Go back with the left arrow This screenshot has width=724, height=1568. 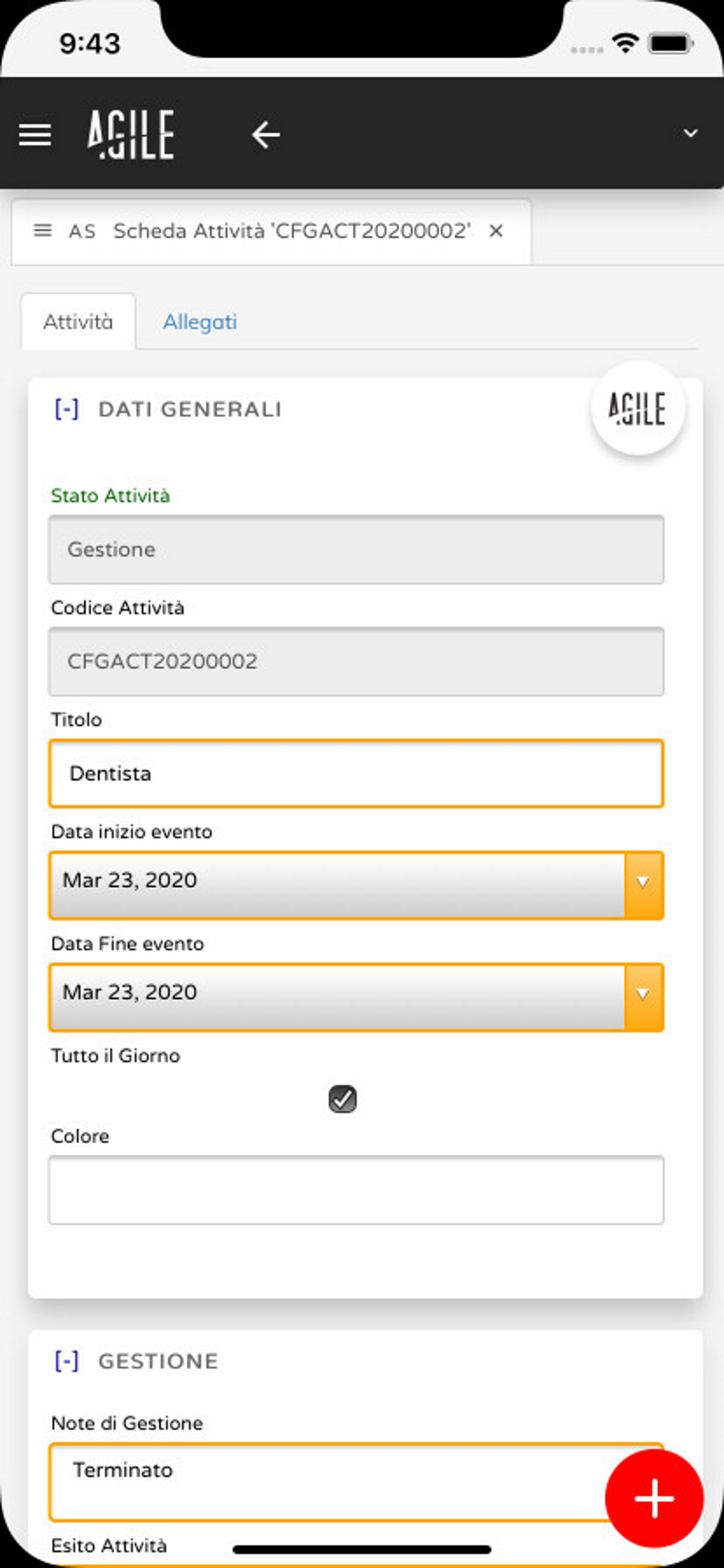pyautogui.click(x=266, y=135)
